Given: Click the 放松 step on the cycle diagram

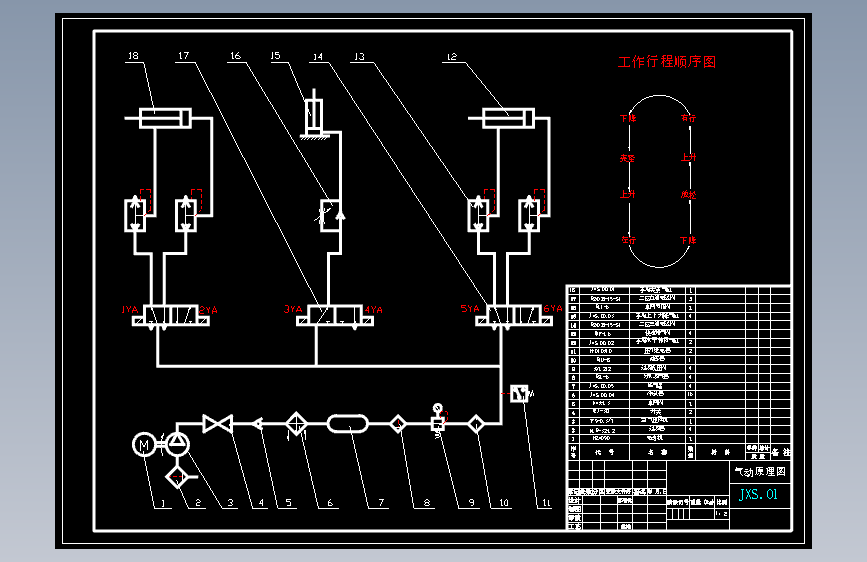Looking at the screenshot, I should point(688,194).
